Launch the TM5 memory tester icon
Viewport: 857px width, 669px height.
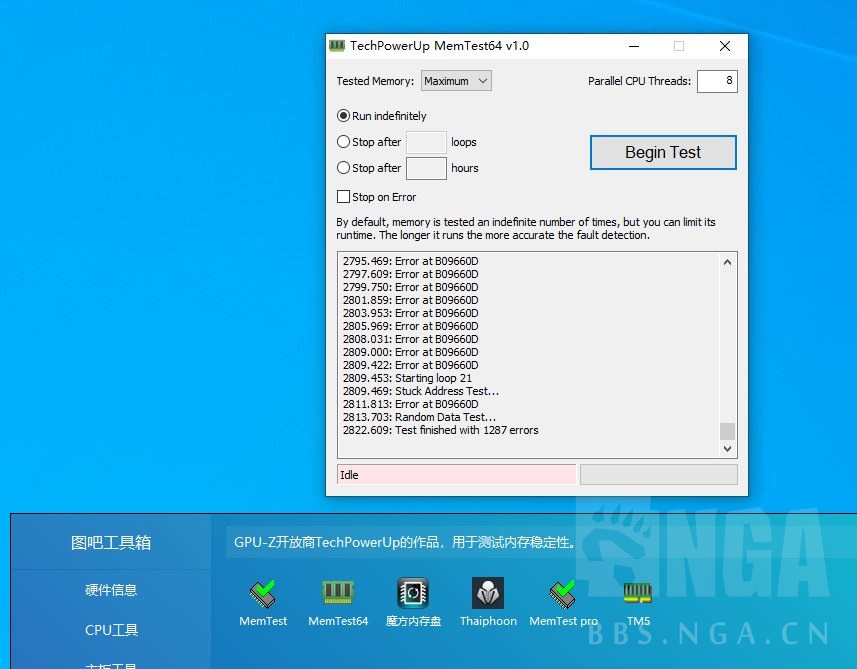(x=638, y=593)
